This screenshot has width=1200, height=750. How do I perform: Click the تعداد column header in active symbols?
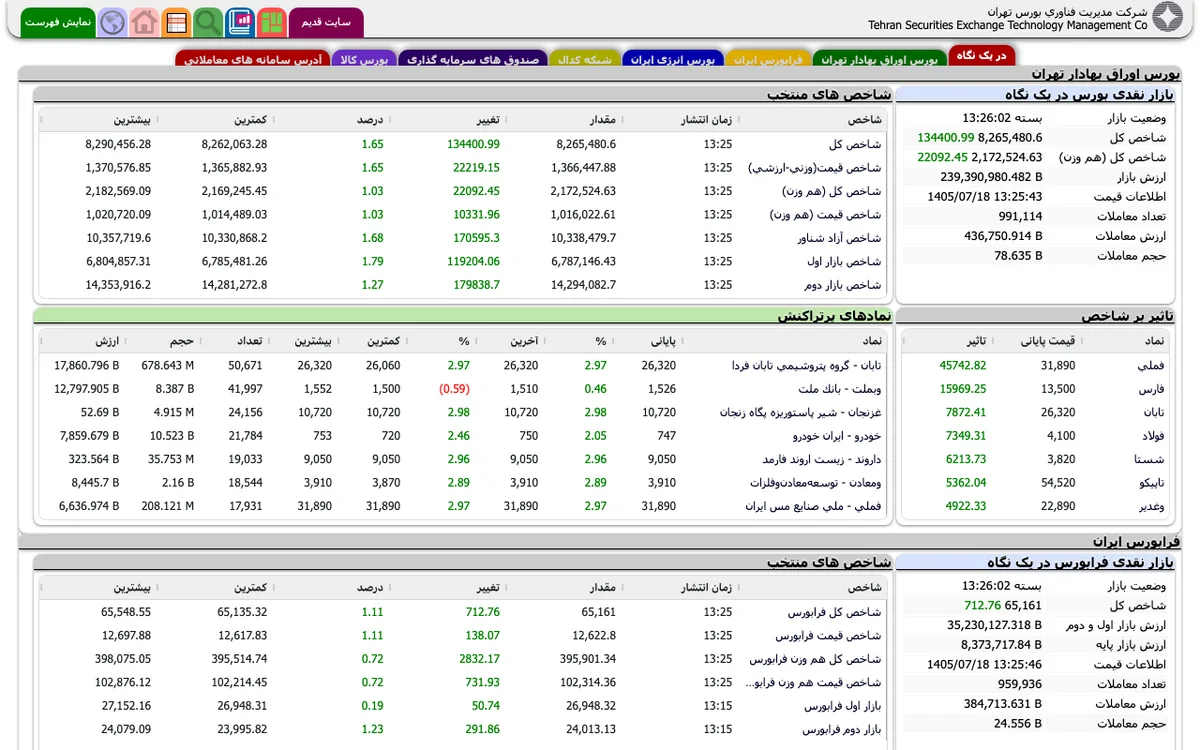pyautogui.click(x=249, y=341)
